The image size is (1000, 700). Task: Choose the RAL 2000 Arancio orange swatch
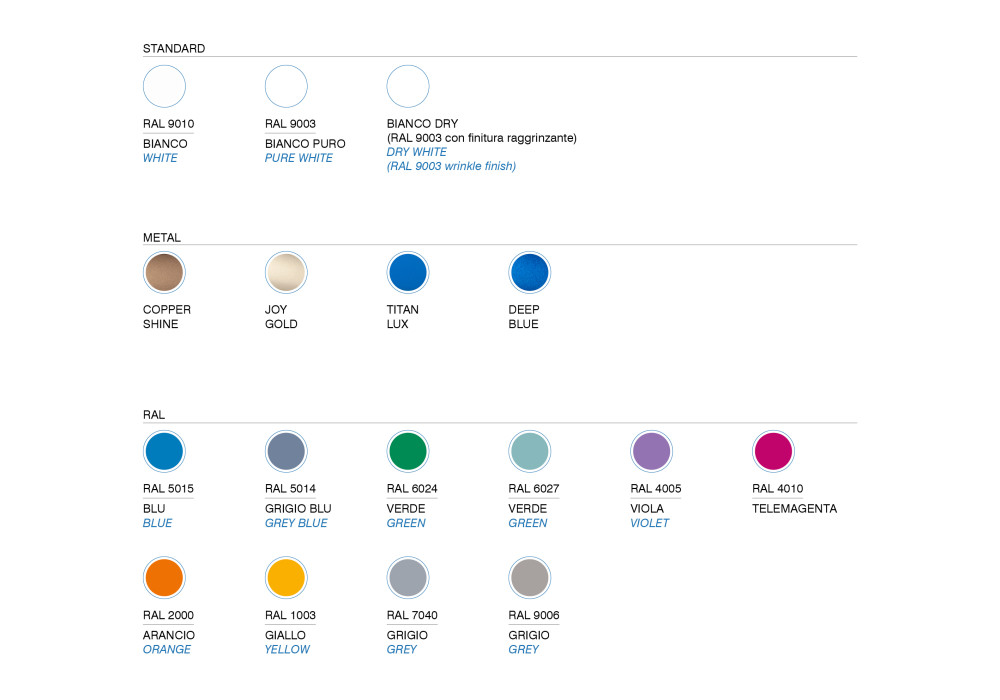[x=164, y=578]
